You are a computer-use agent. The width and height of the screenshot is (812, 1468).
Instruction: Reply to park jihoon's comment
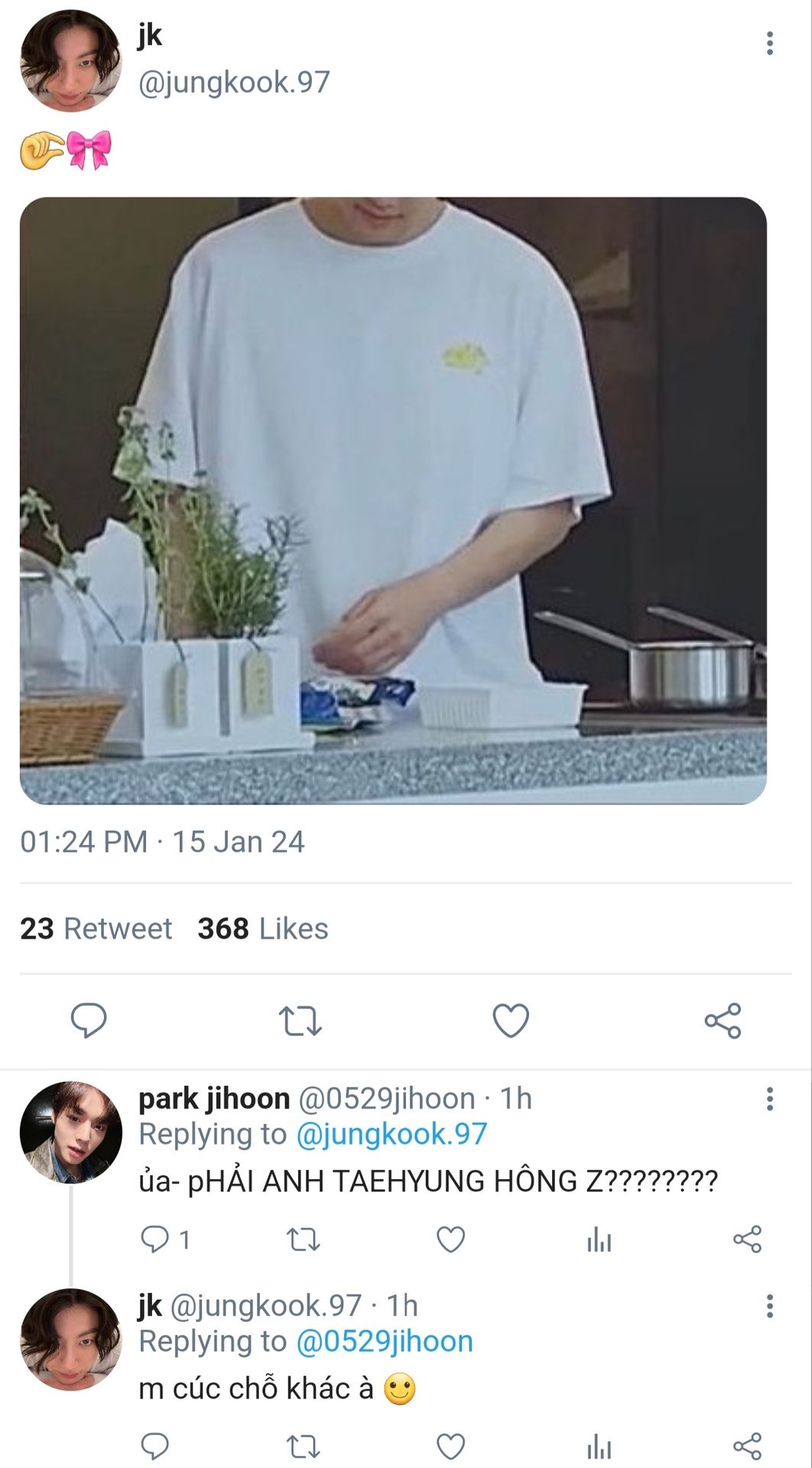tap(155, 1239)
